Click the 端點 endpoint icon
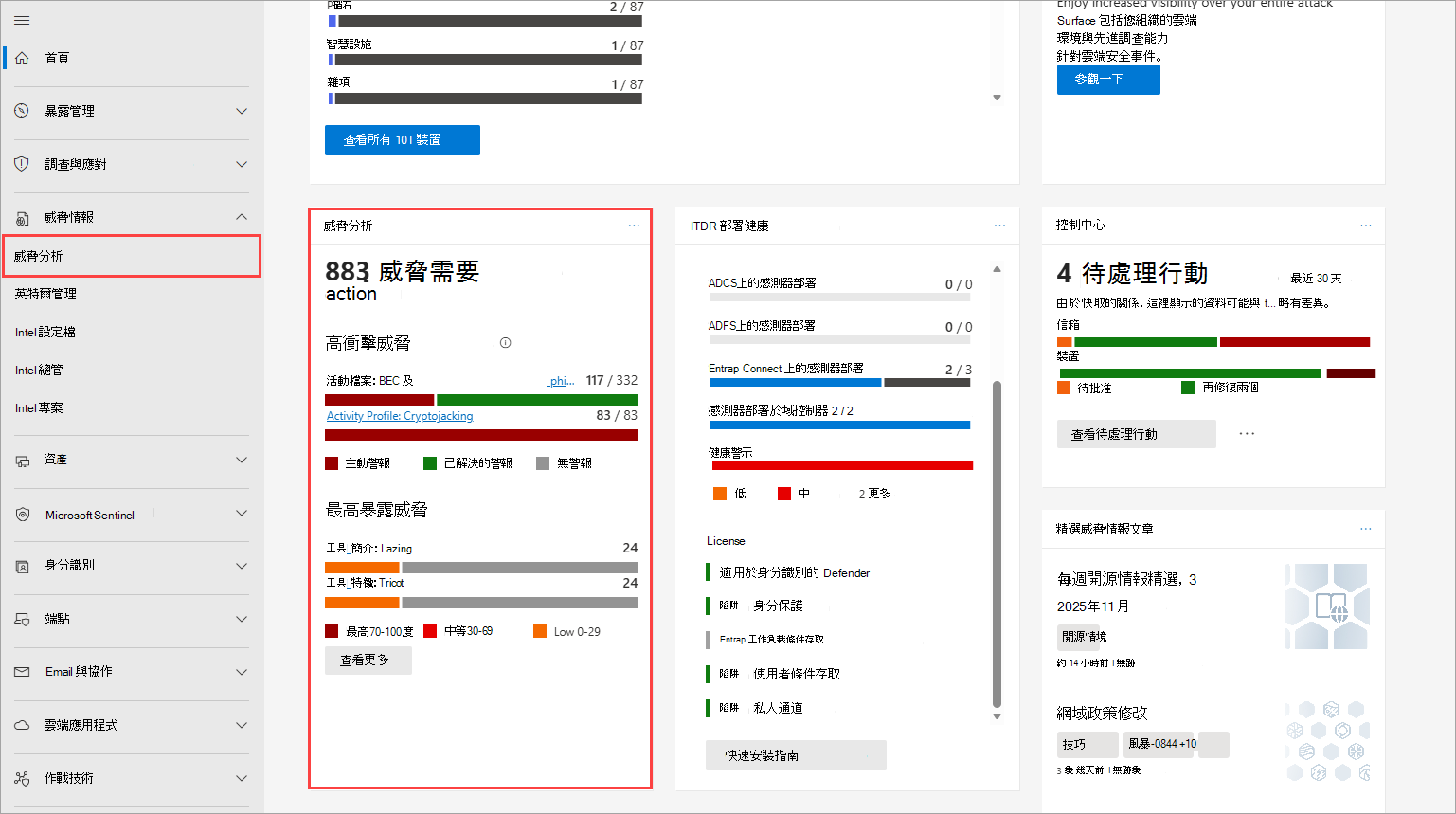Screen dimensions: 1456x814 pos(22,619)
